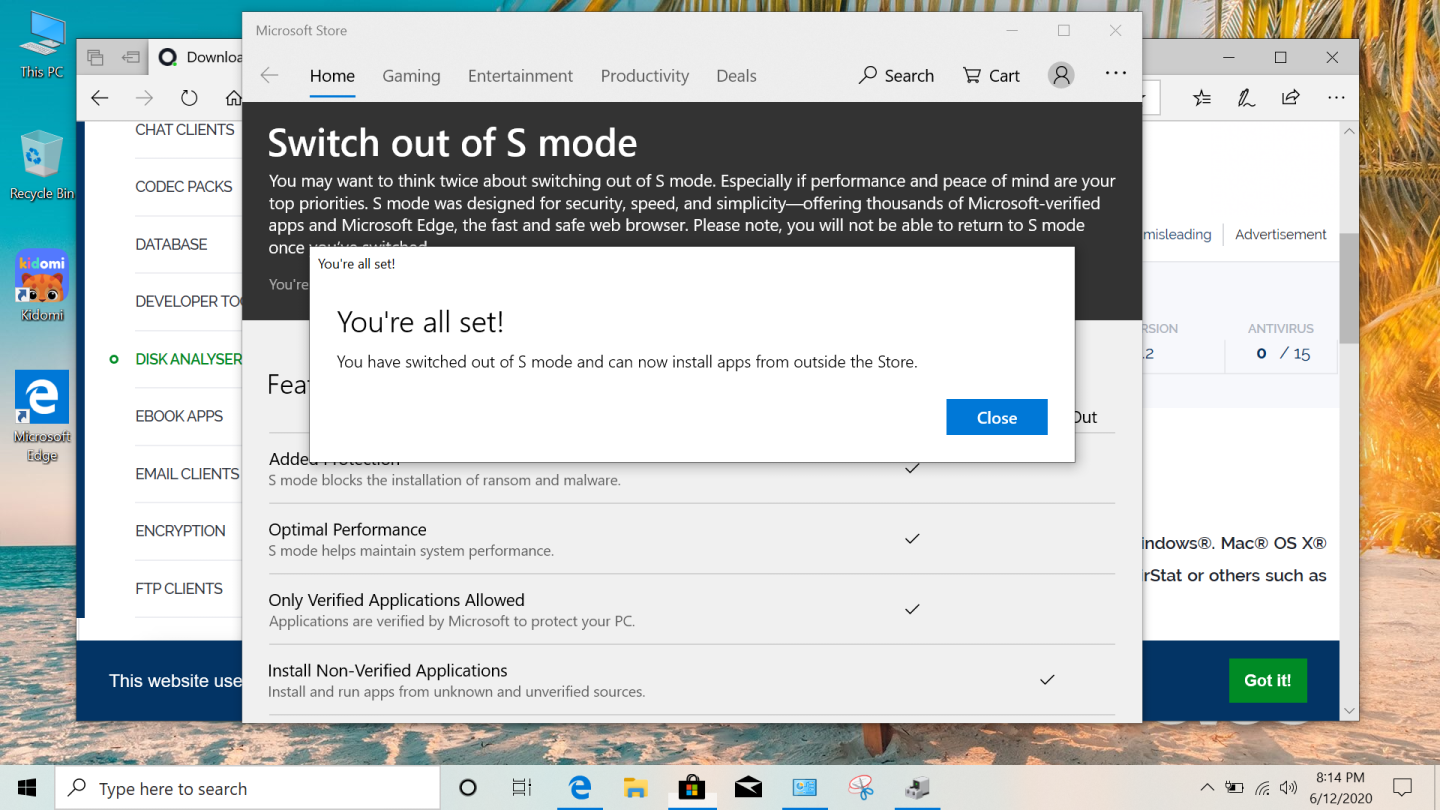
Task: Open your account profile in the Store
Action: click(x=1061, y=75)
